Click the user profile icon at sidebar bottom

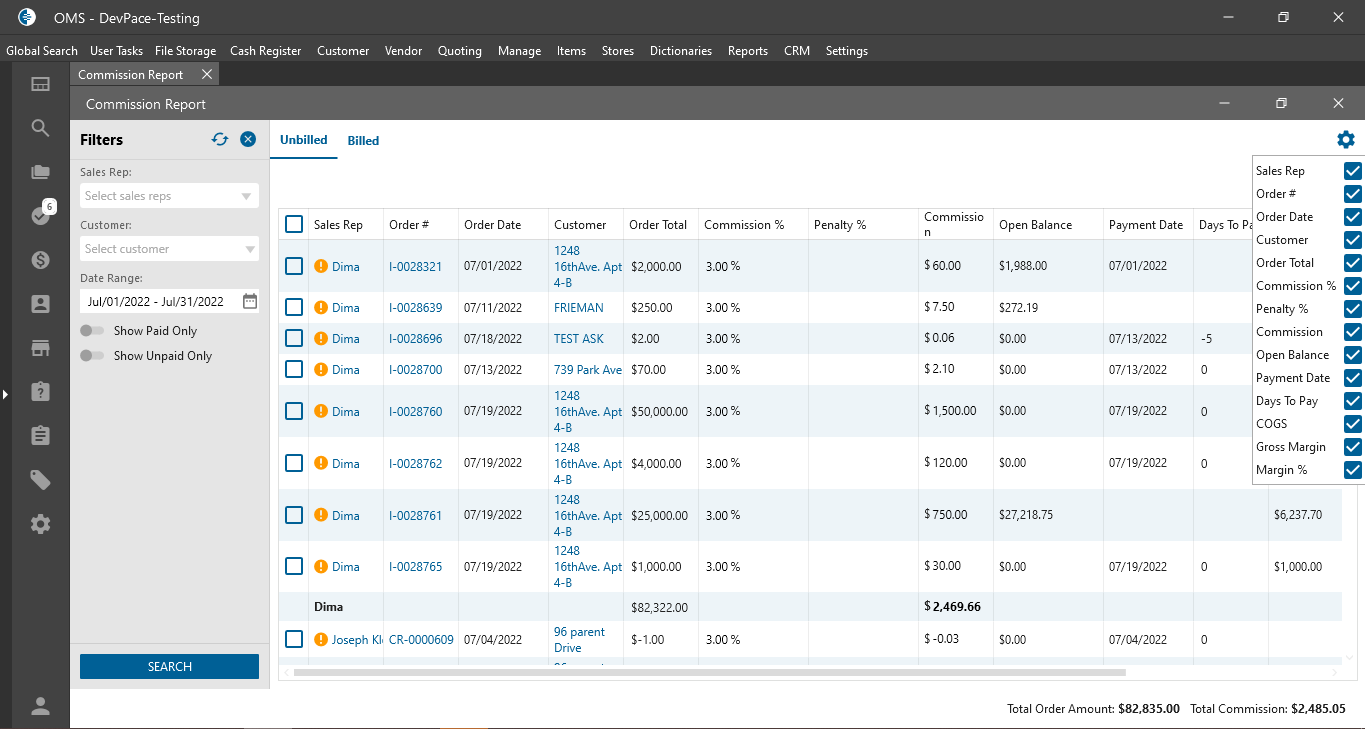(x=40, y=706)
